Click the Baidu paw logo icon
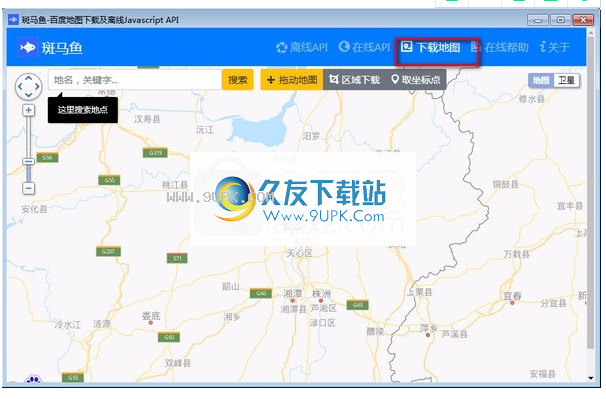 tap(34, 379)
